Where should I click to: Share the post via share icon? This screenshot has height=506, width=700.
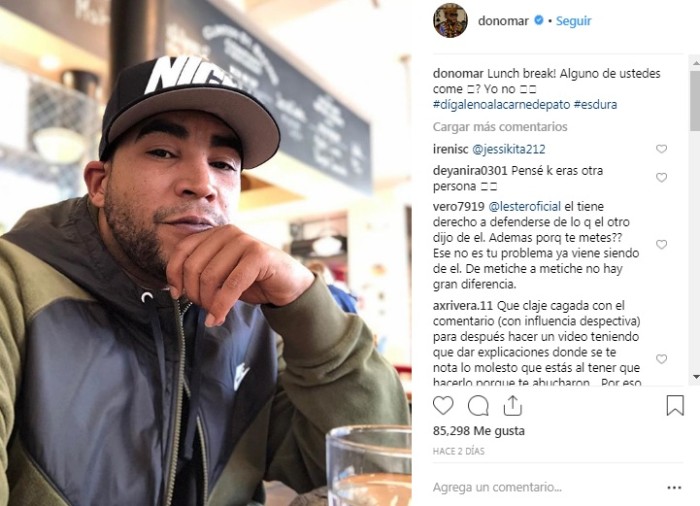(x=512, y=405)
